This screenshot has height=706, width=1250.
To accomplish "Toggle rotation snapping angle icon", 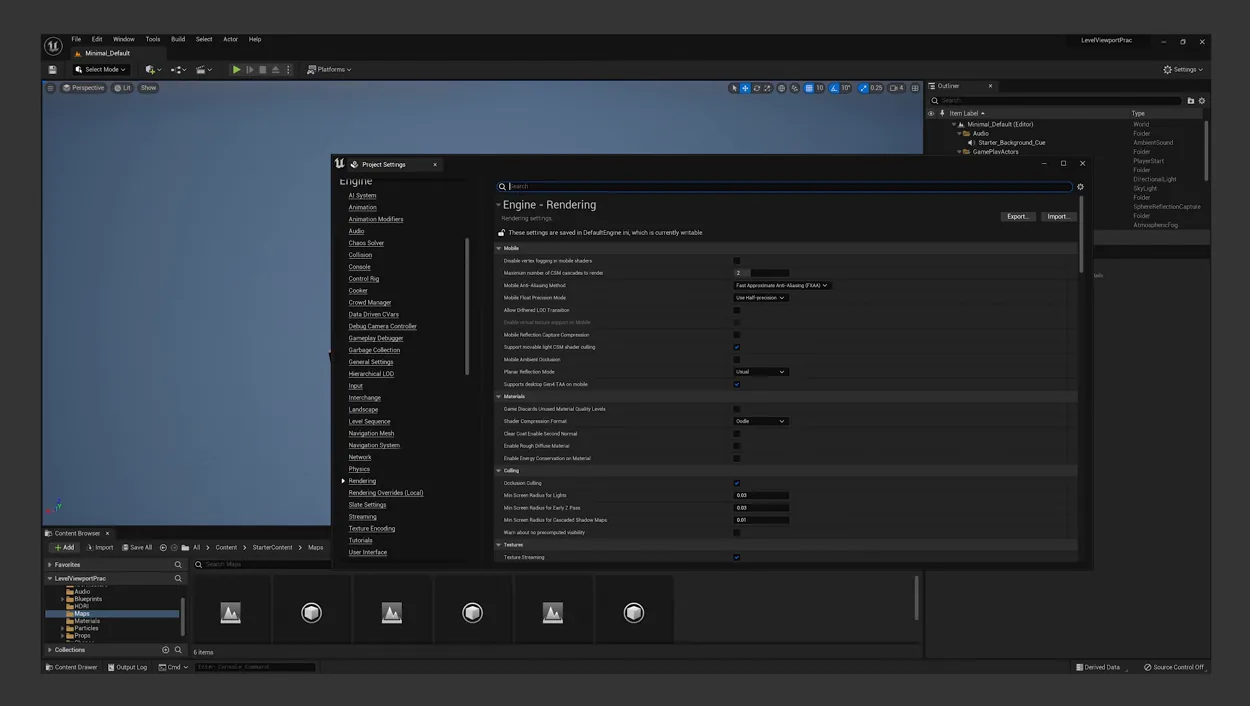I will [834, 88].
